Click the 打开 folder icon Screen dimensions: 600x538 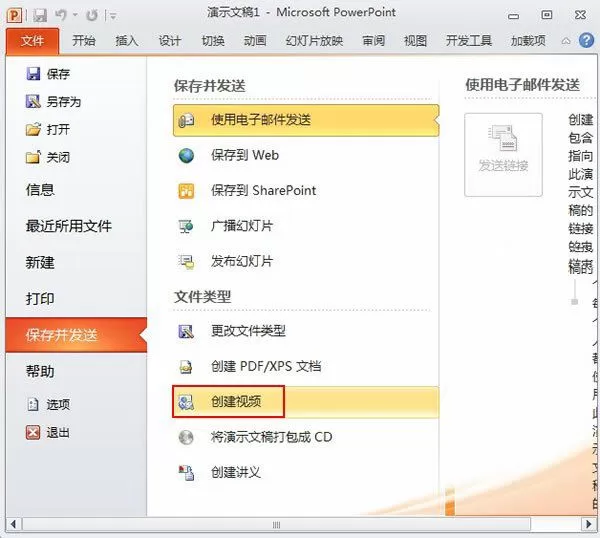coord(33,129)
